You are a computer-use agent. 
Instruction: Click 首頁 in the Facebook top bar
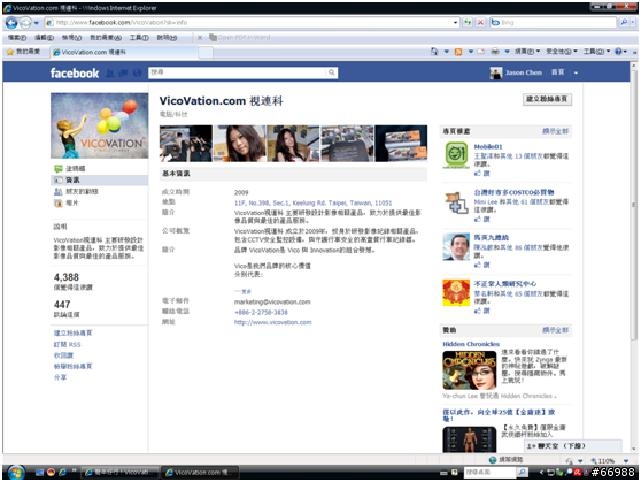[x=558, y=72]
